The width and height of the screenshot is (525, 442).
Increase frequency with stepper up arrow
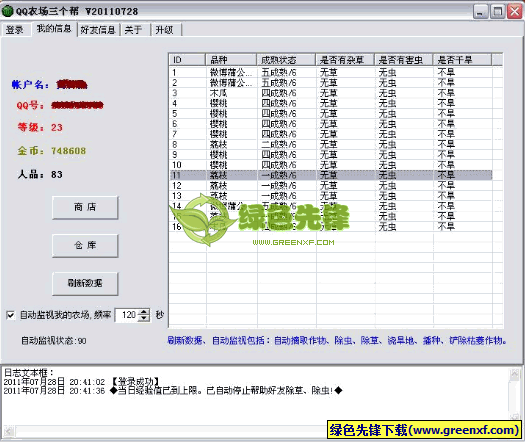tap(144, 312)
